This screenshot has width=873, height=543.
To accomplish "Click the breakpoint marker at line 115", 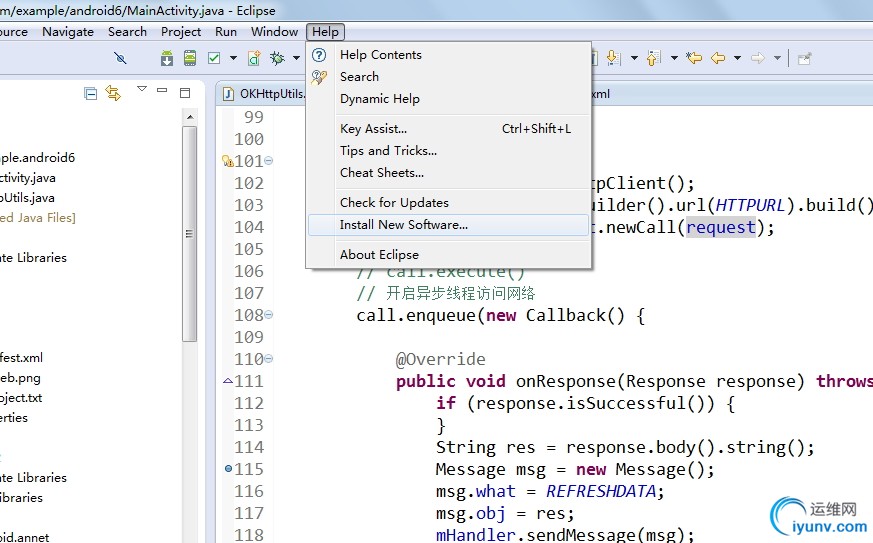I will point(228,468).
